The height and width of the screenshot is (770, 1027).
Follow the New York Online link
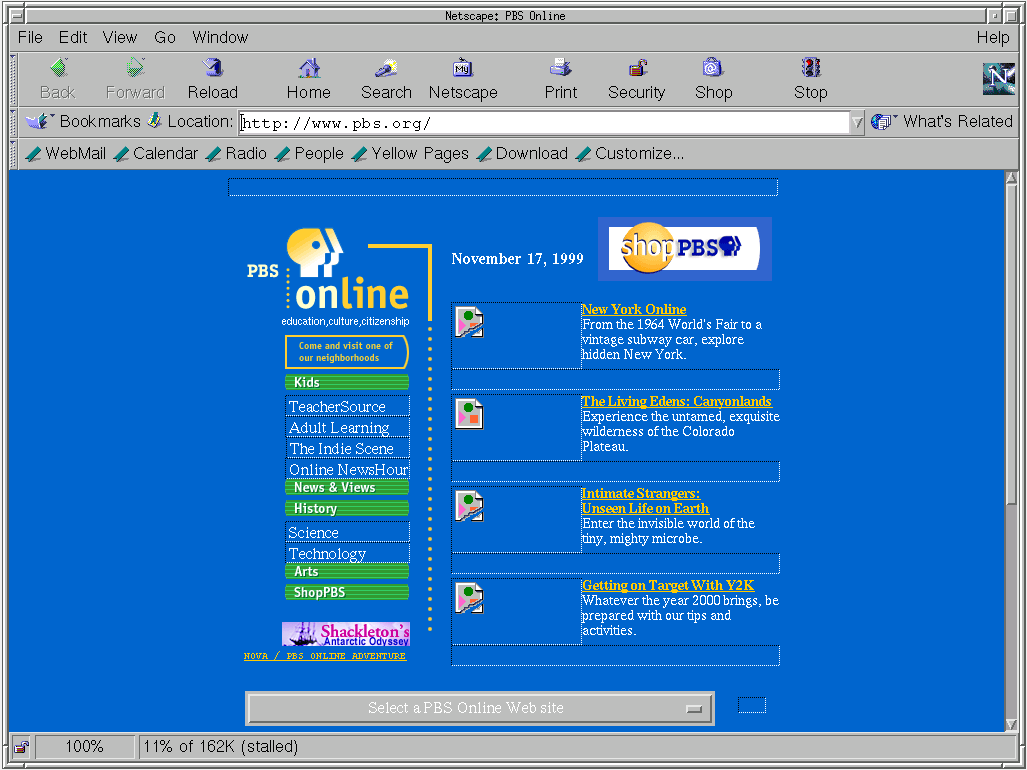634,309
